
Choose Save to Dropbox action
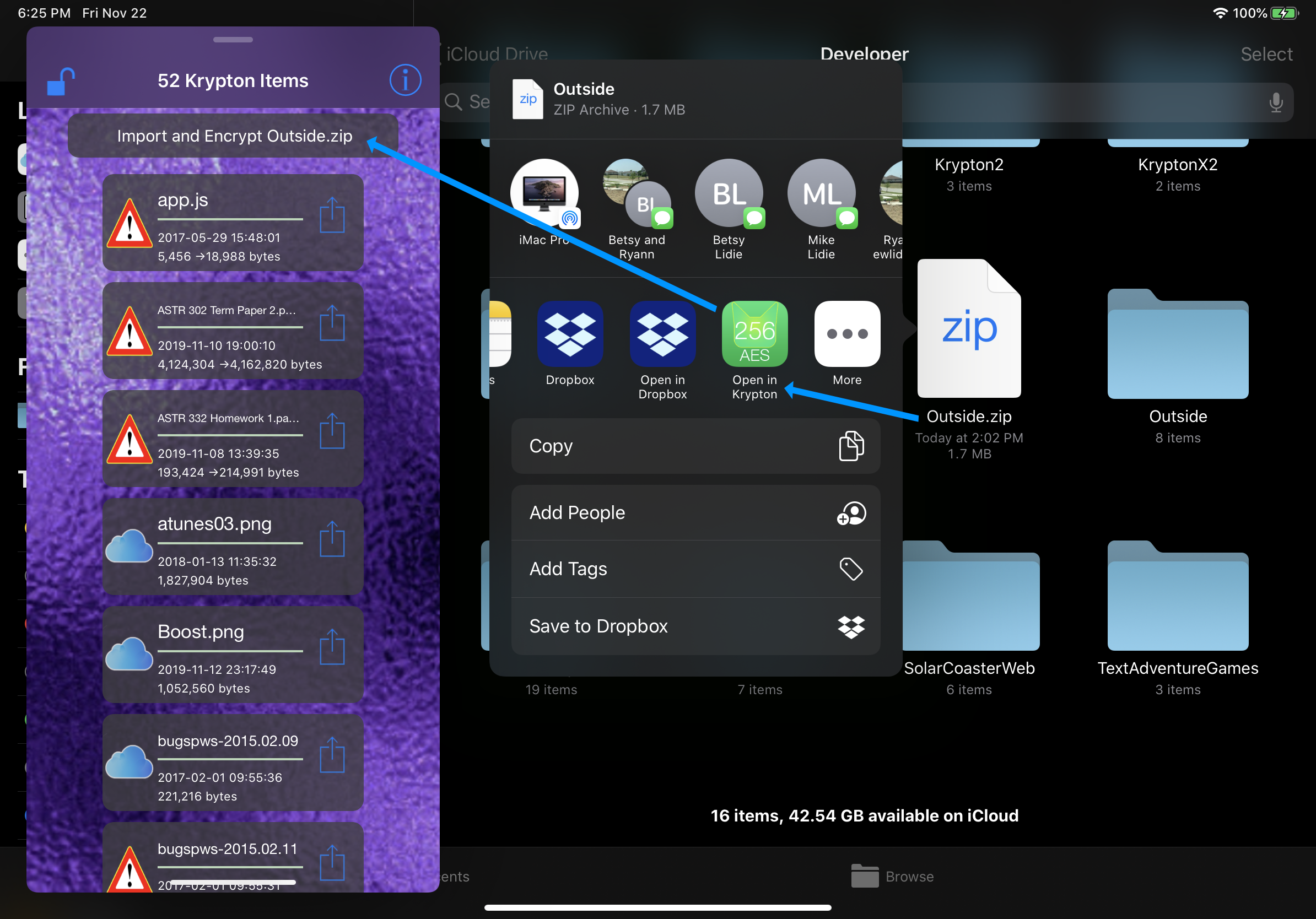(695, 626)
